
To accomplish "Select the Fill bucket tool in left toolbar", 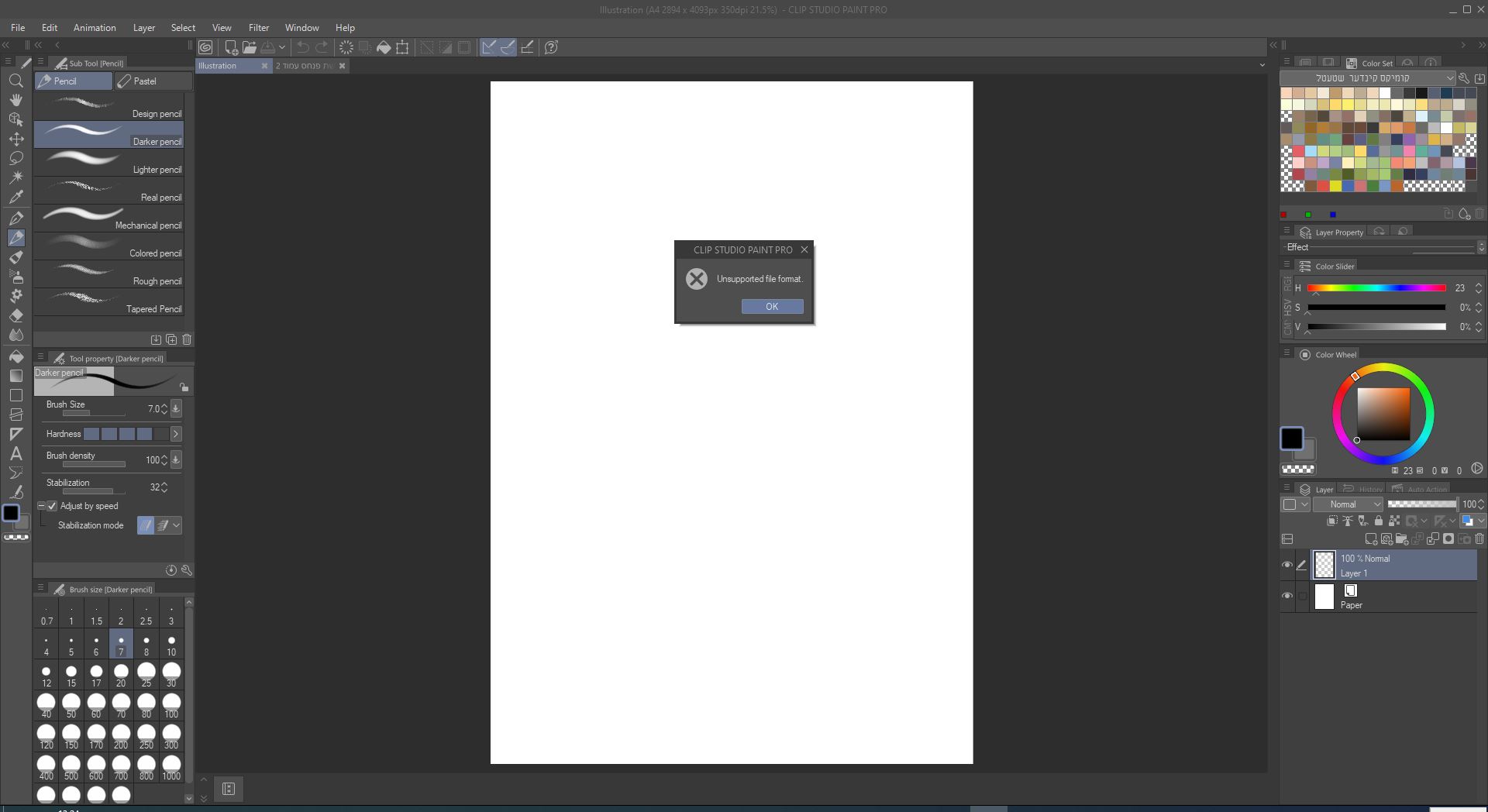I will tap(15, 356).
